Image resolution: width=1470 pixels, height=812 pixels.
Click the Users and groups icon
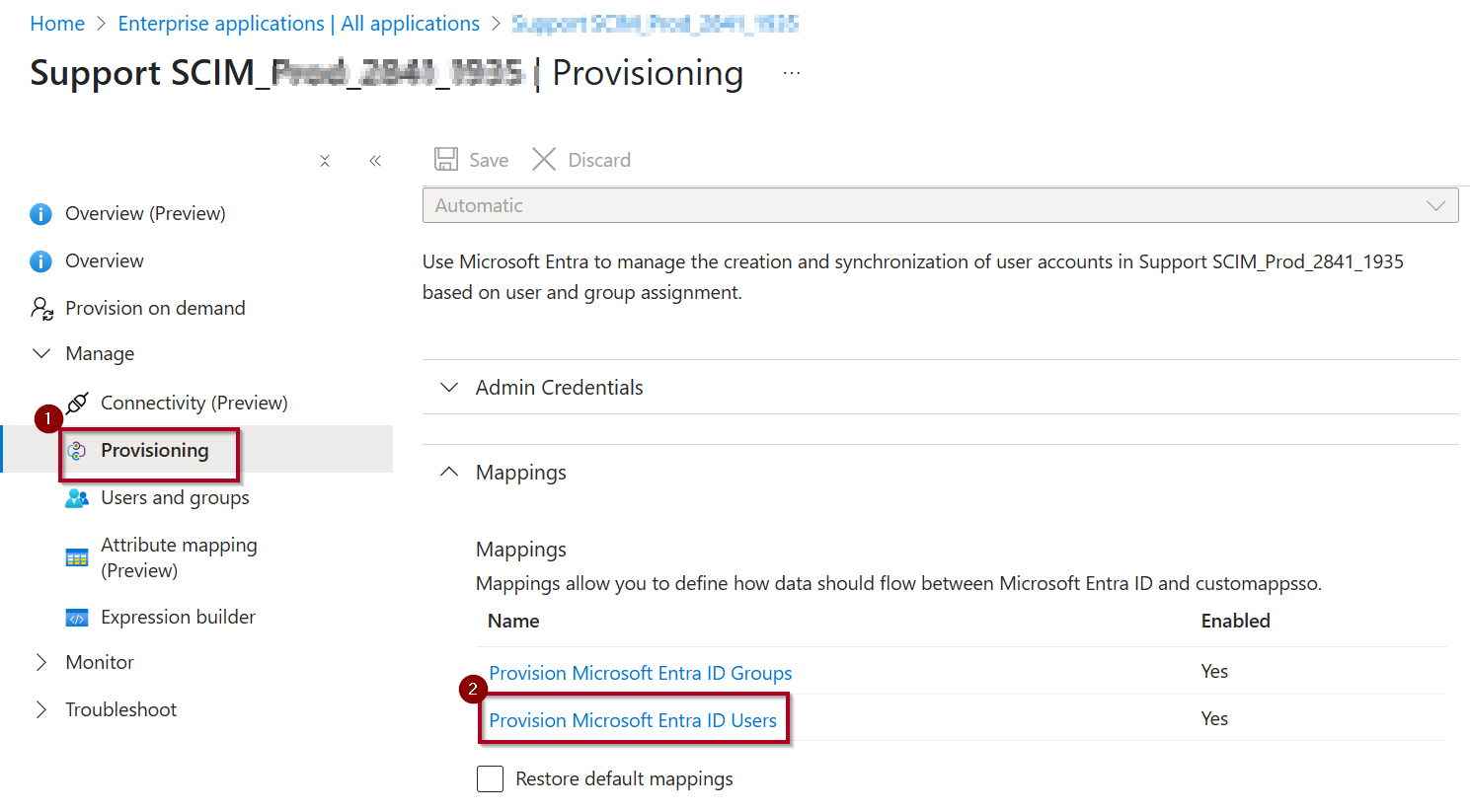(77, 498)
